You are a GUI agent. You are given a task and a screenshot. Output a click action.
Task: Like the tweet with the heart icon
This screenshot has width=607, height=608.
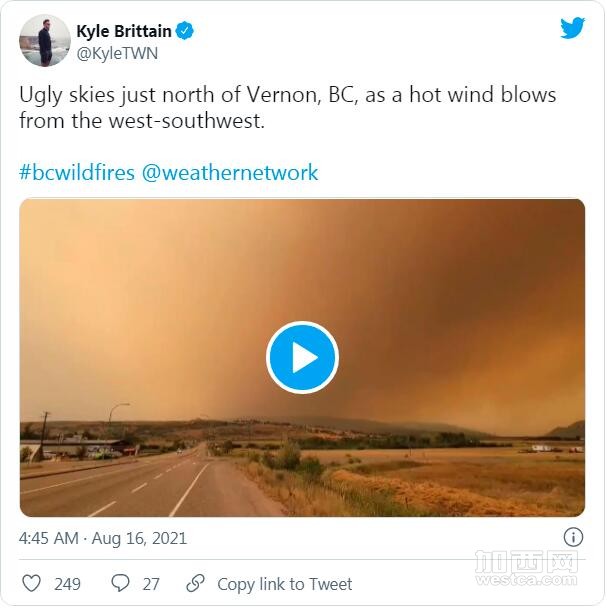31,583
